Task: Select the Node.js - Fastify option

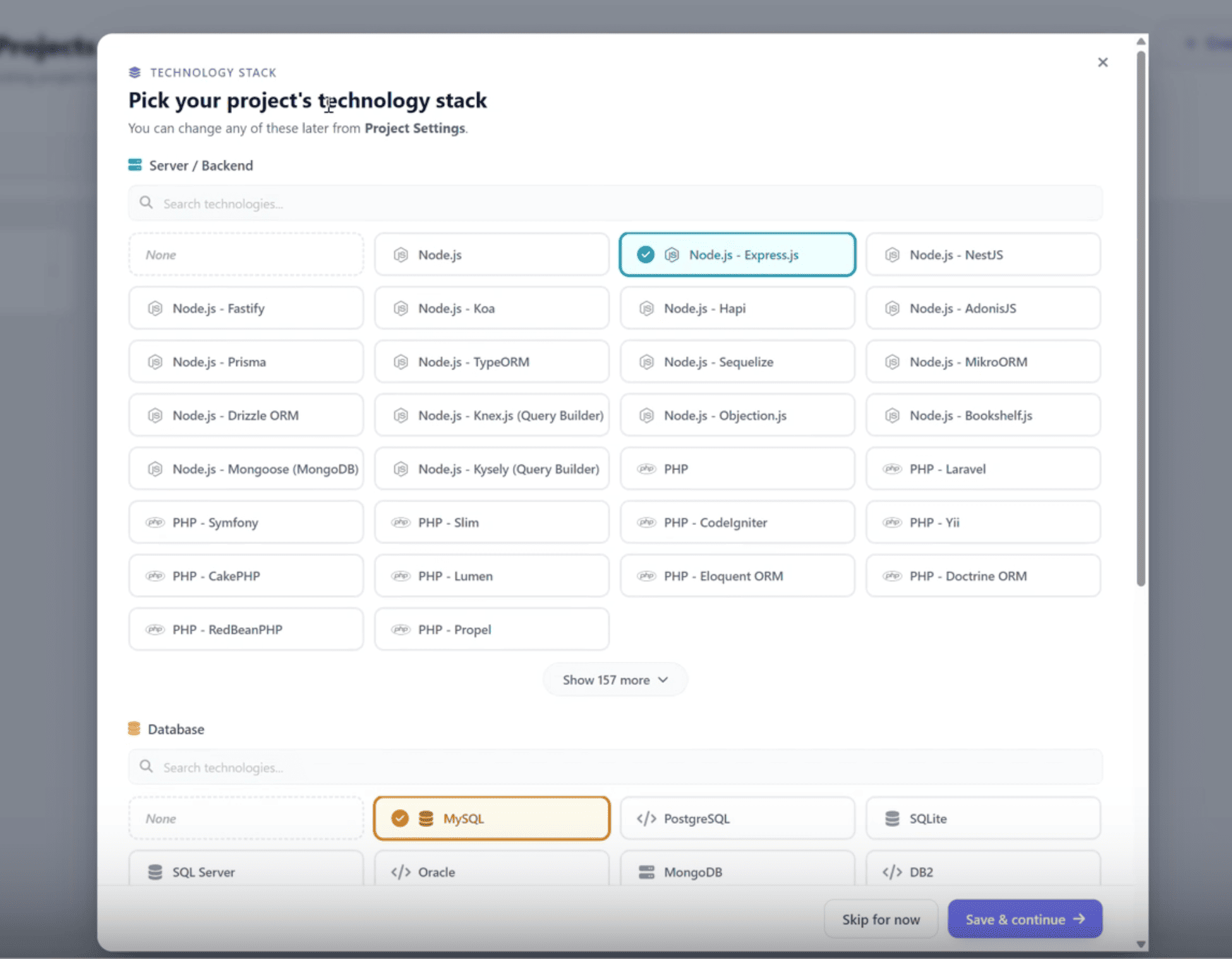Action: pos(246,308)
